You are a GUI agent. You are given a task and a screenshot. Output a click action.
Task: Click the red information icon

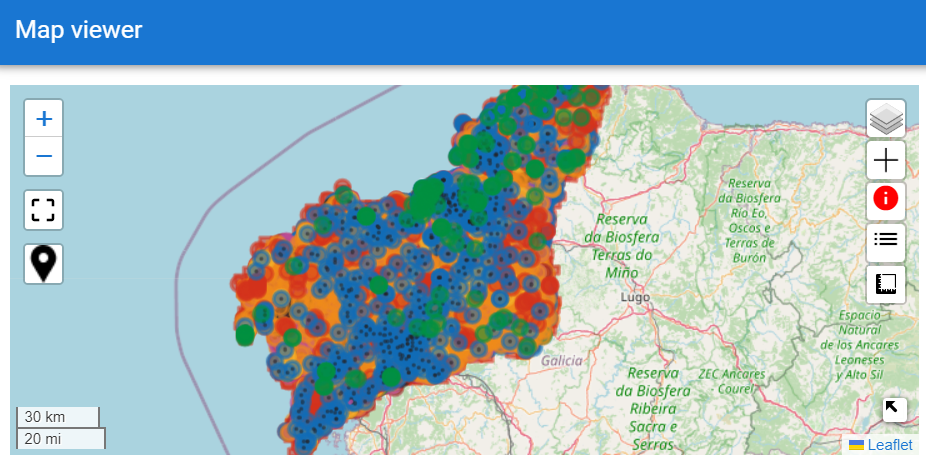[x=886, y=198]
